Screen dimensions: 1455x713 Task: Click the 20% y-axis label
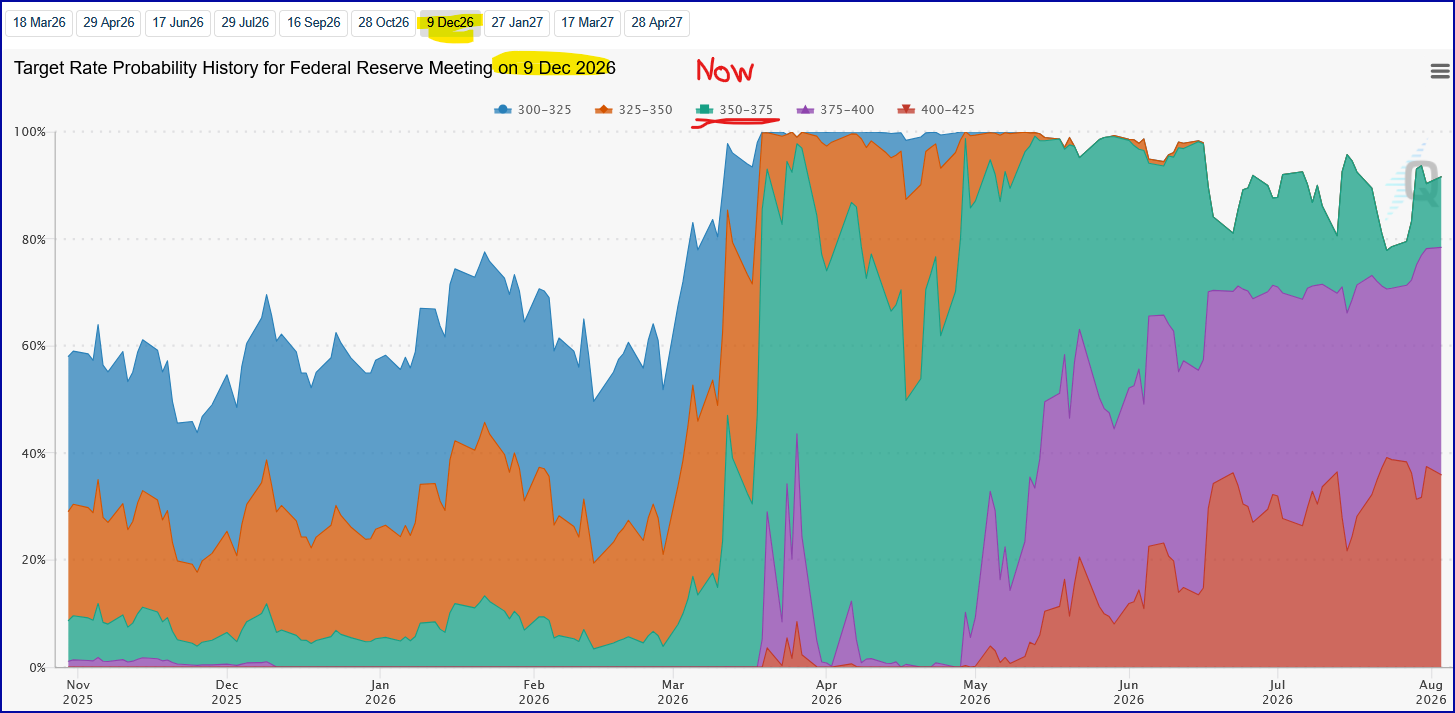tap(33, 560)
